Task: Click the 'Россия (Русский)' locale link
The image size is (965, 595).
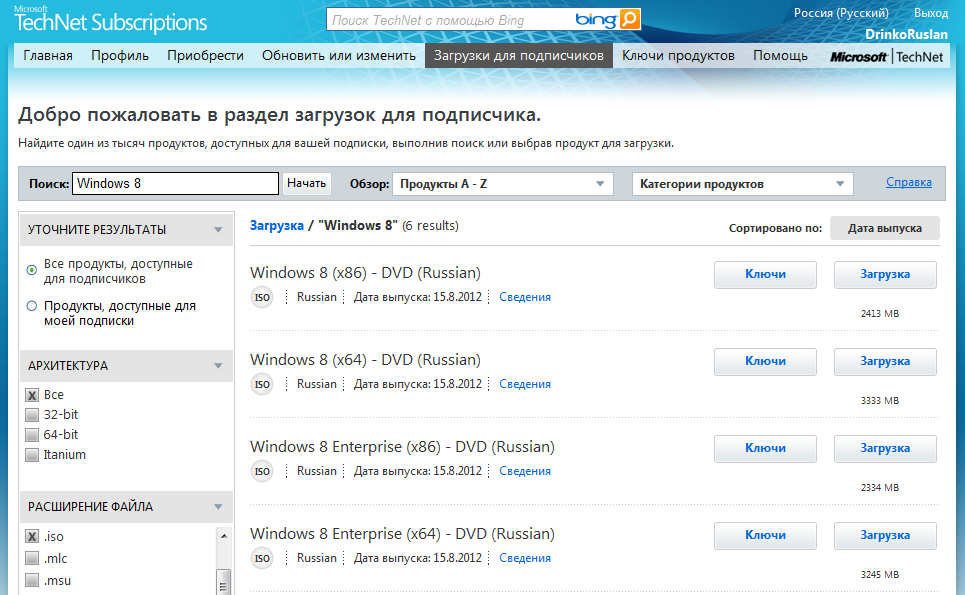Action: [841, 13]
